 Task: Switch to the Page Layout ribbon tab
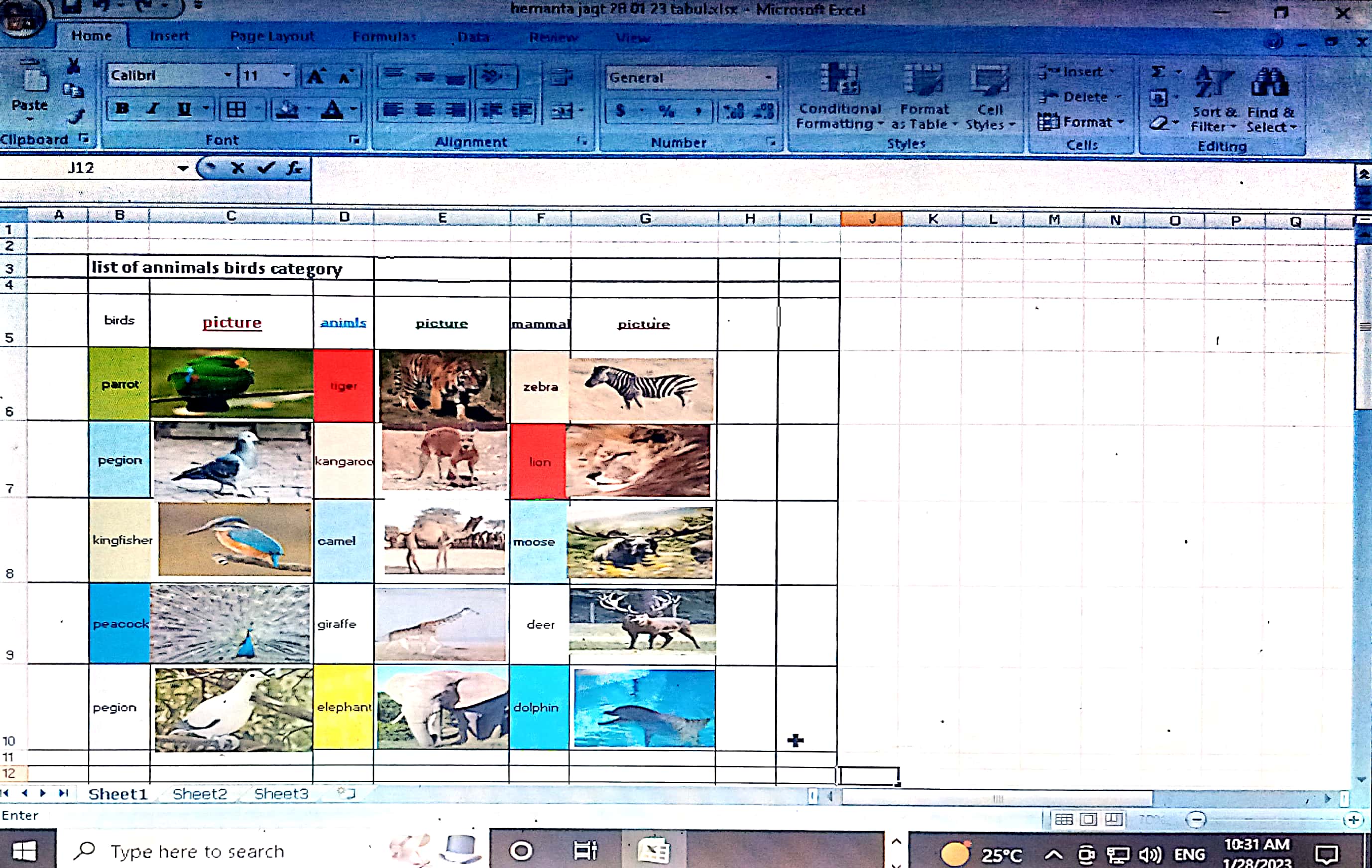272,36
